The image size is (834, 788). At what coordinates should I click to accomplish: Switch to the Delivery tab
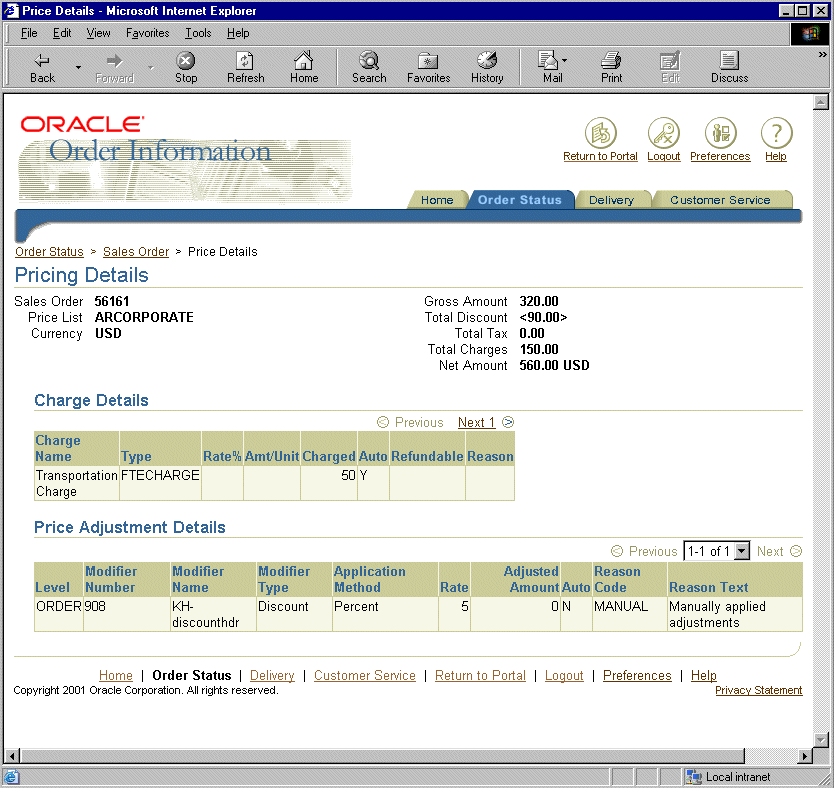611,200
